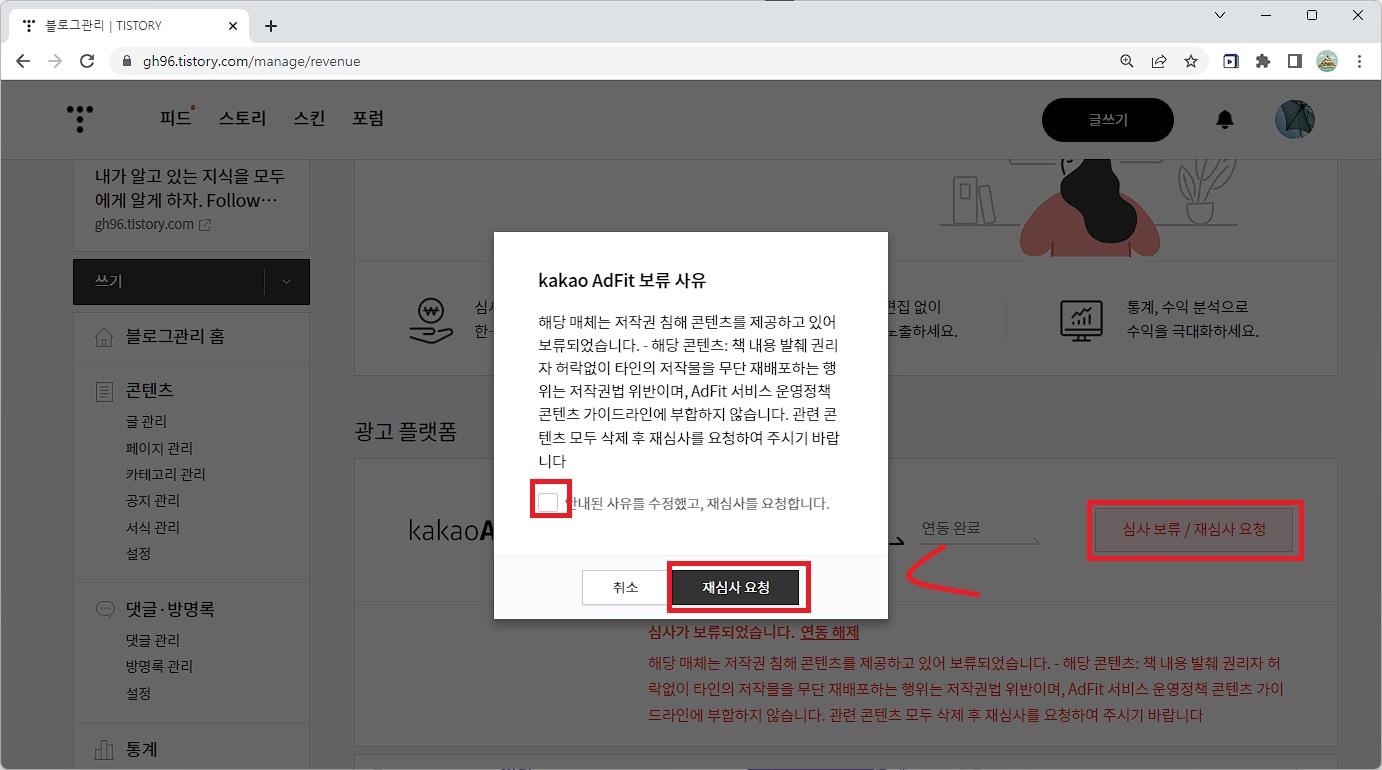Select 카테고리 관리 in sidebar

(166, 475)
